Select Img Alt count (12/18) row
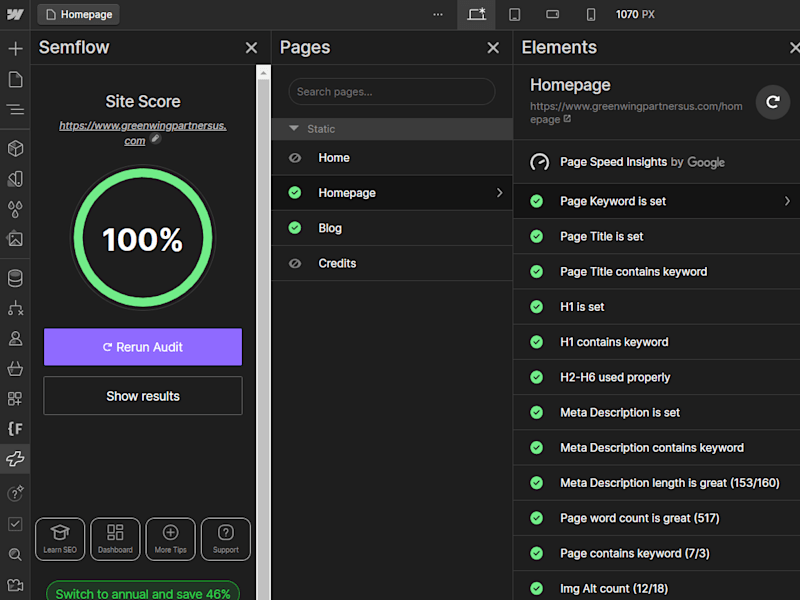800x600 pixels. [x=657, y=588]
